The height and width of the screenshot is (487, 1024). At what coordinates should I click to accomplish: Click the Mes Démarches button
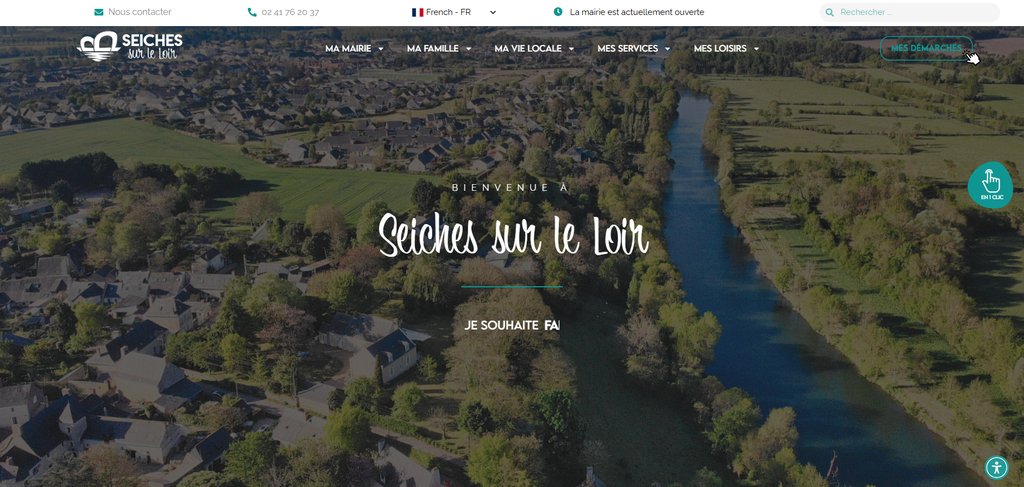click(x=926, y=48)
